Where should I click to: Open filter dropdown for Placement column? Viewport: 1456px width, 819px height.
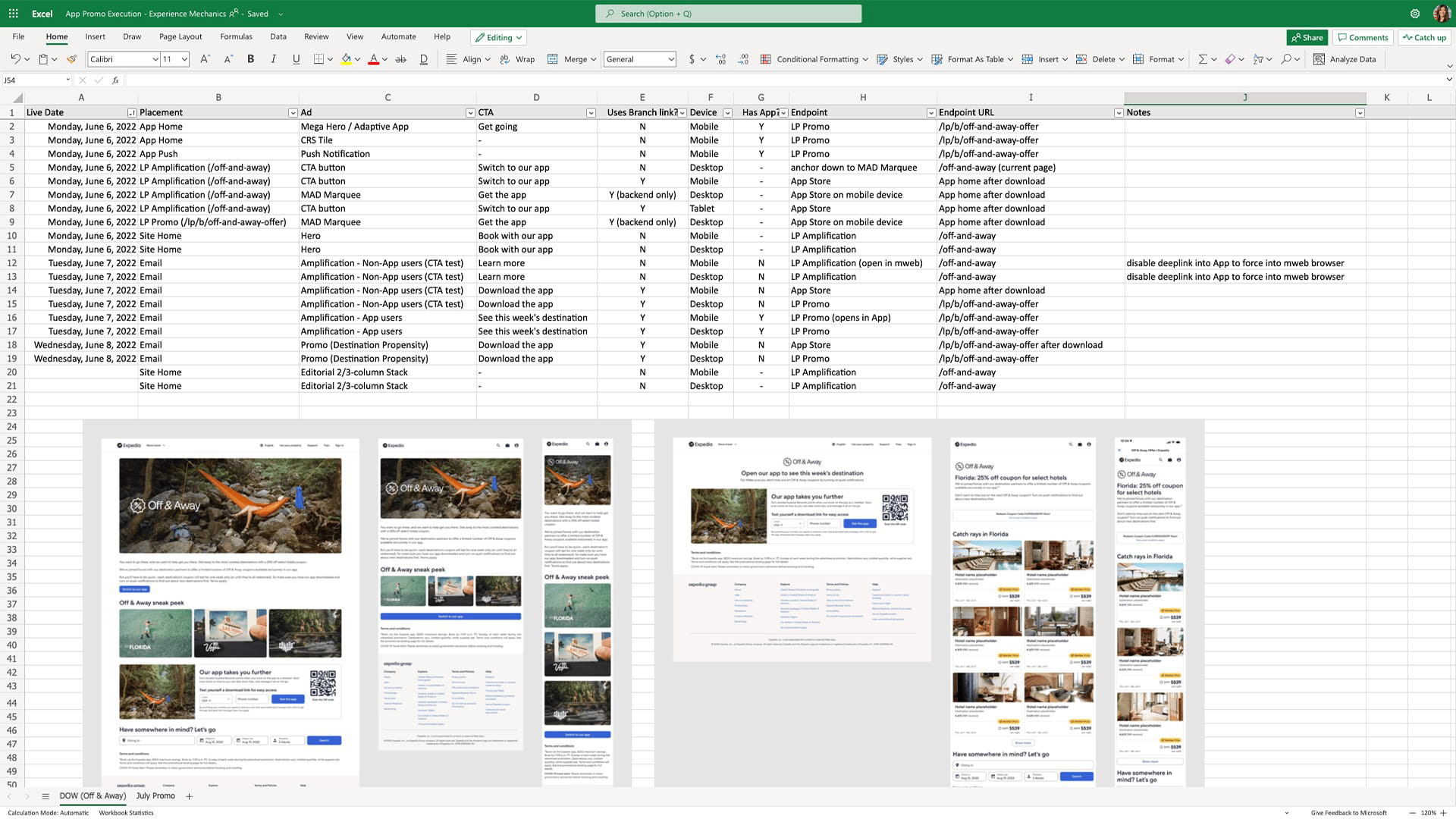coord(293,113)
